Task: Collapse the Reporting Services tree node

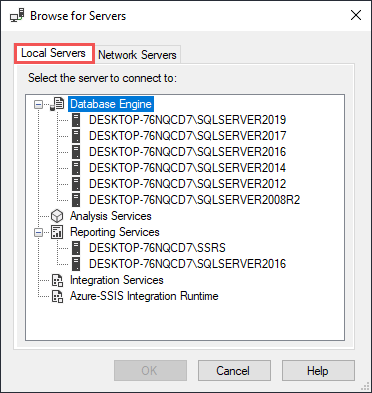Action: point(39,232)
